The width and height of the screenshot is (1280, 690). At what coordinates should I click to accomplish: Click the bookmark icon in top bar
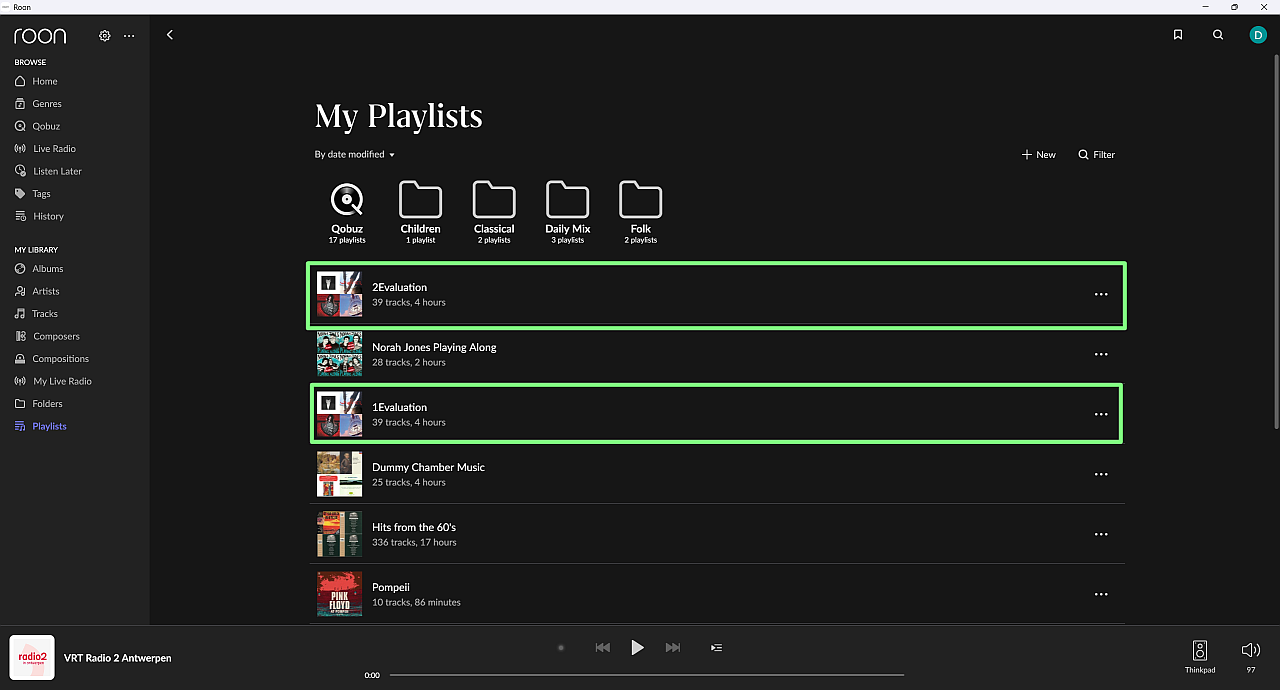tap(1178, 35)
